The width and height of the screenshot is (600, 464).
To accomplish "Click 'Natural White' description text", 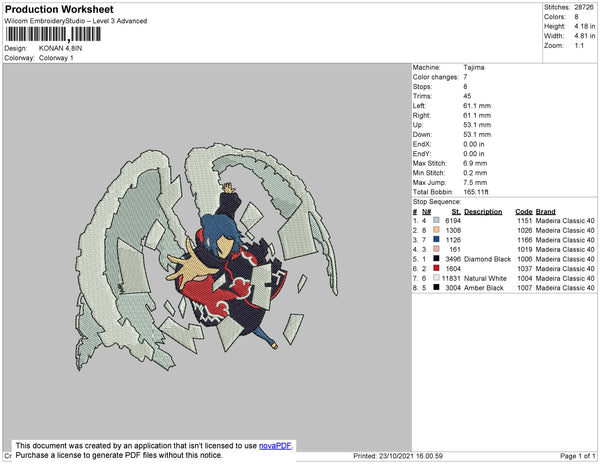I will pos(485,278).
